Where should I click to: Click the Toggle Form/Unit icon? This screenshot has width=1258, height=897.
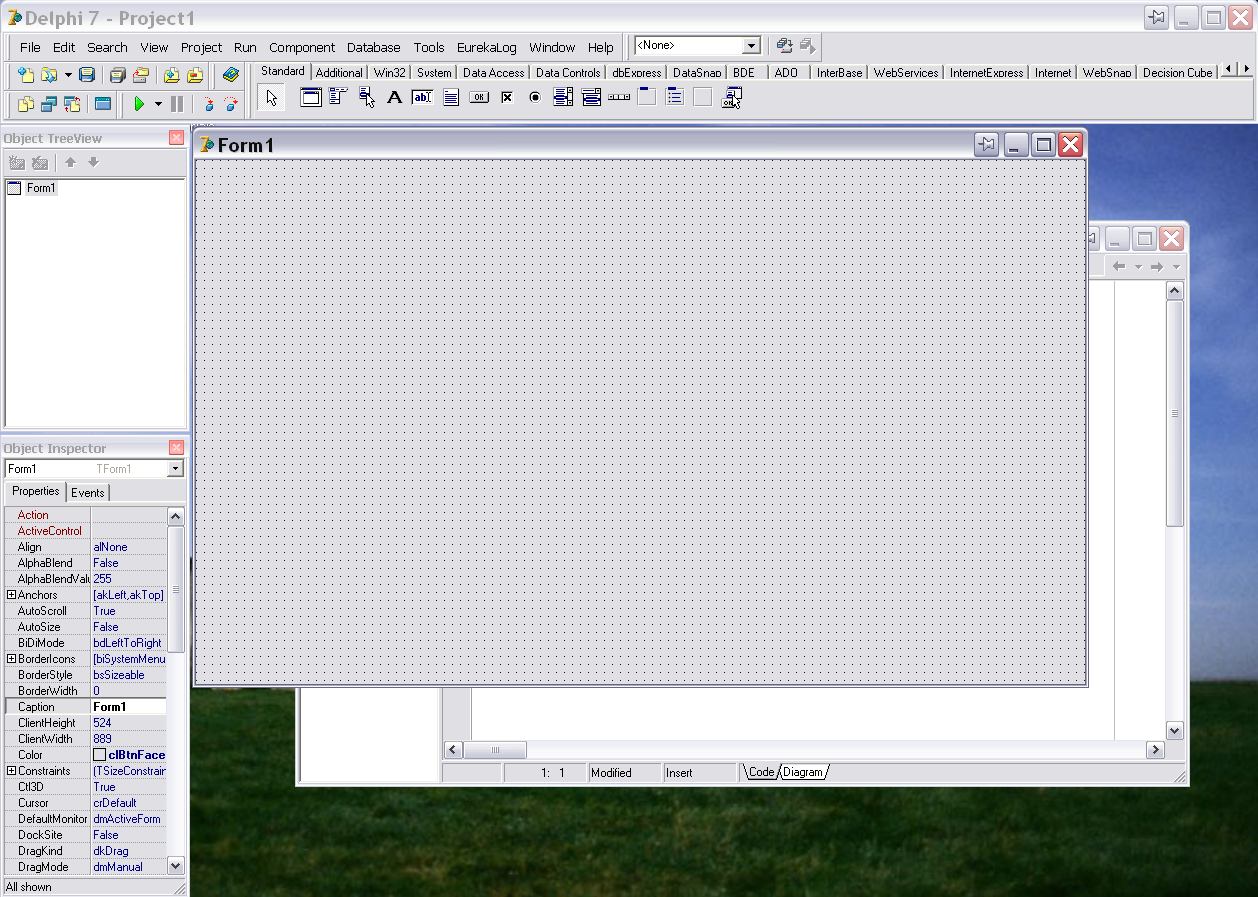[x=72, y=104]
